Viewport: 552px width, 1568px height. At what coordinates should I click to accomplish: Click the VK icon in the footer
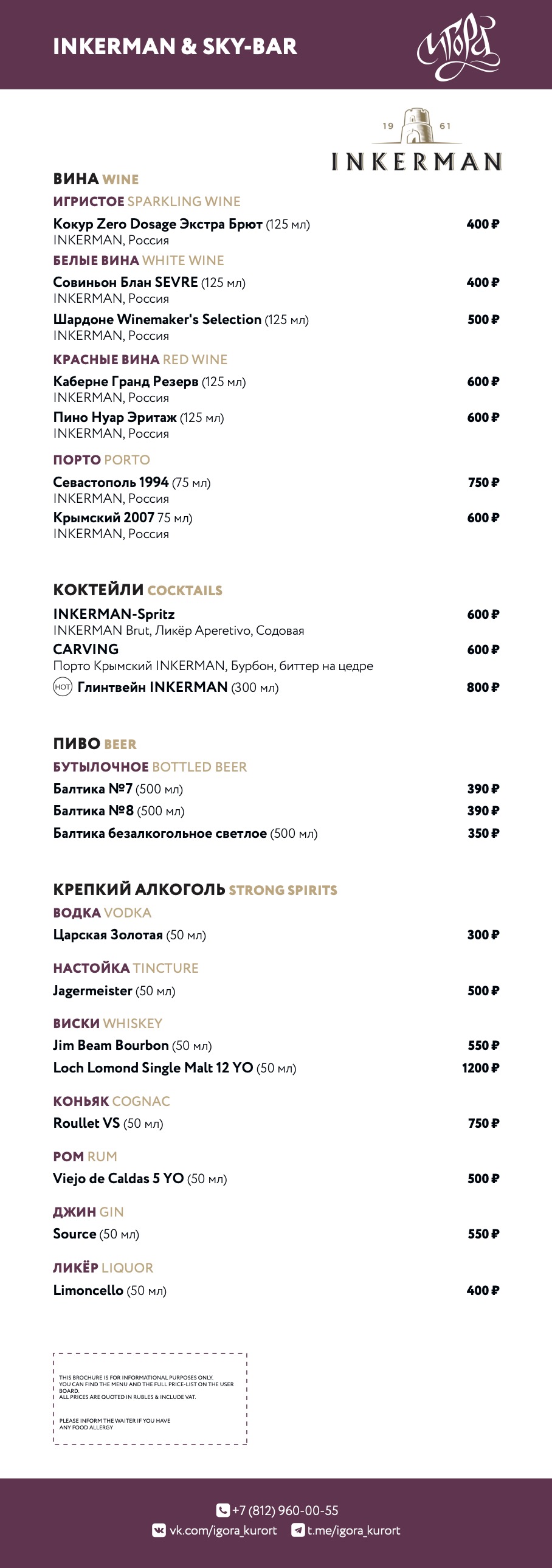159,1530
